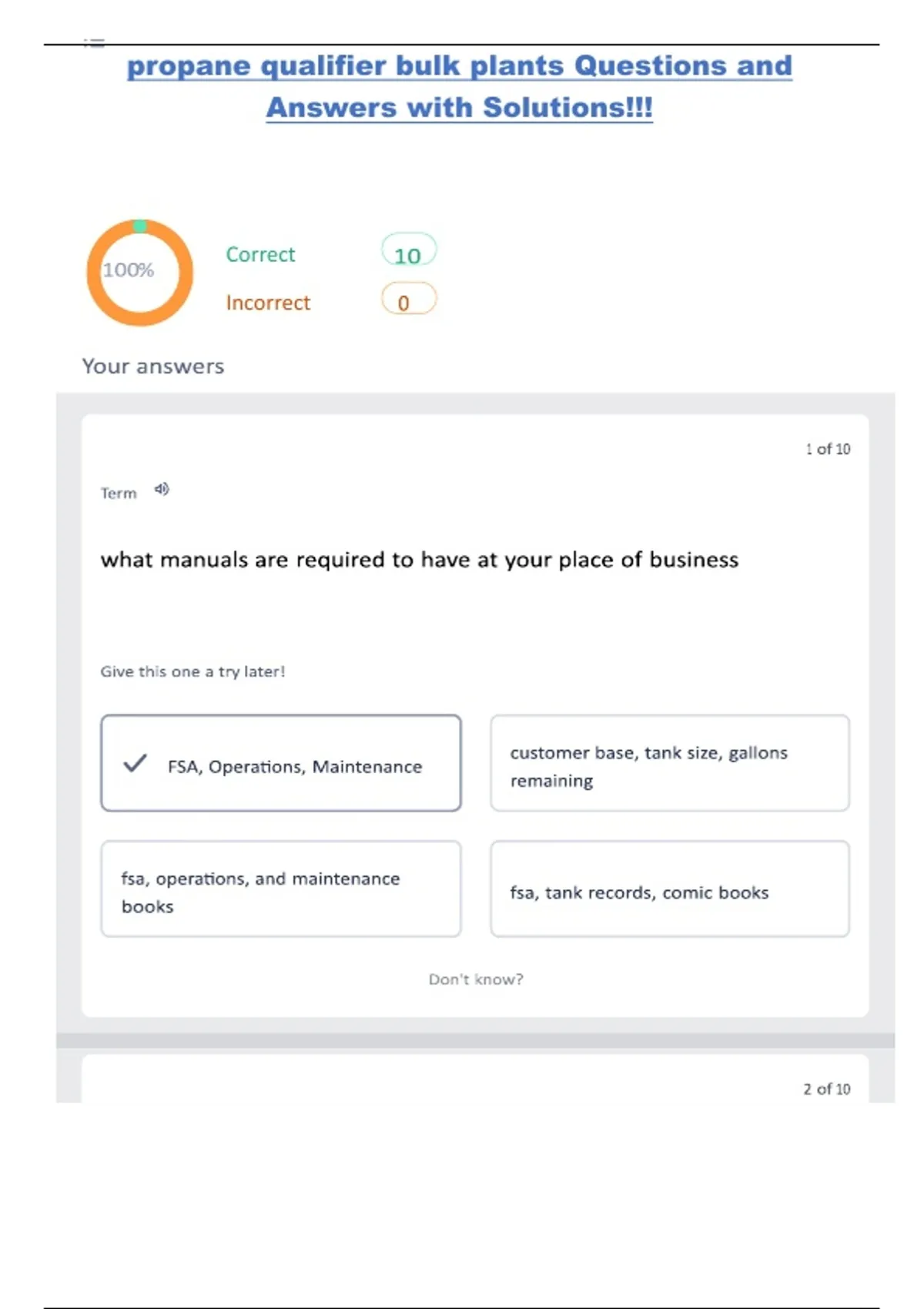Click the list icon at top left
This screenshot has width=924, height=1309.
[x=94, y=43]
